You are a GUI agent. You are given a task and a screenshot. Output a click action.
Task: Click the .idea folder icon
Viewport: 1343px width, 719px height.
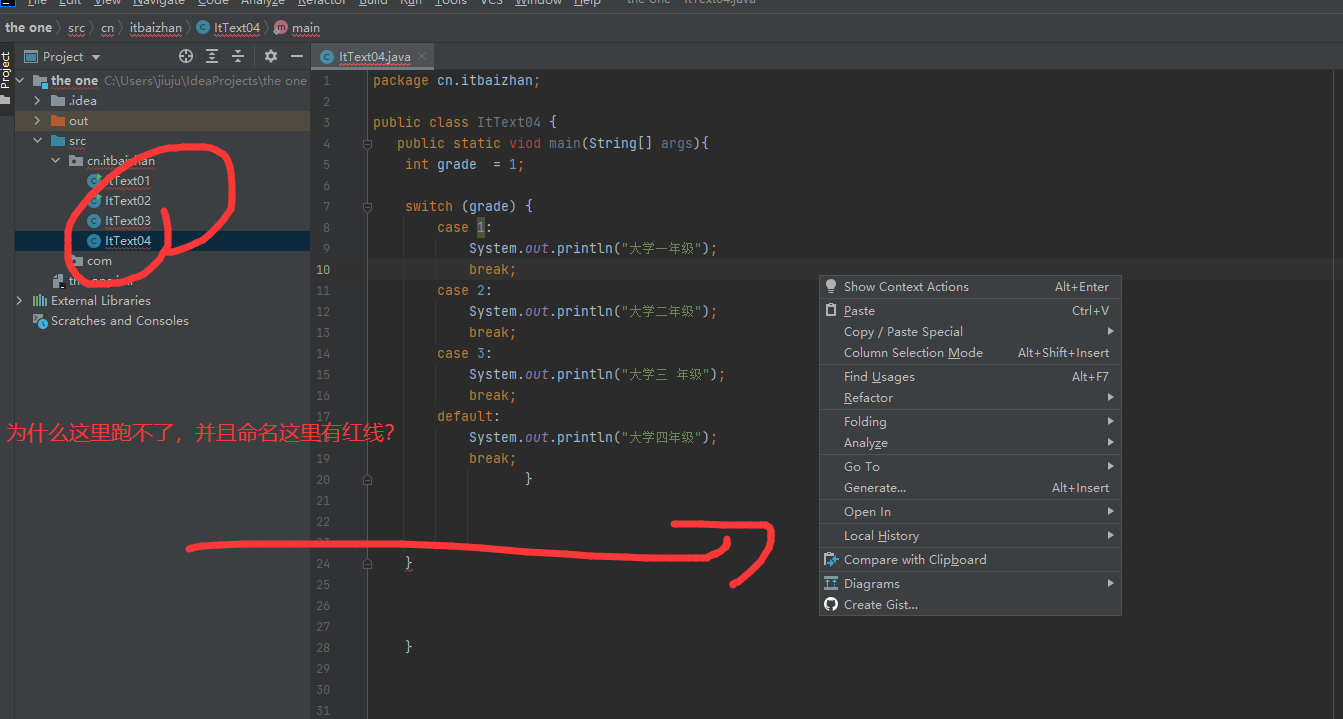(58, 100)
